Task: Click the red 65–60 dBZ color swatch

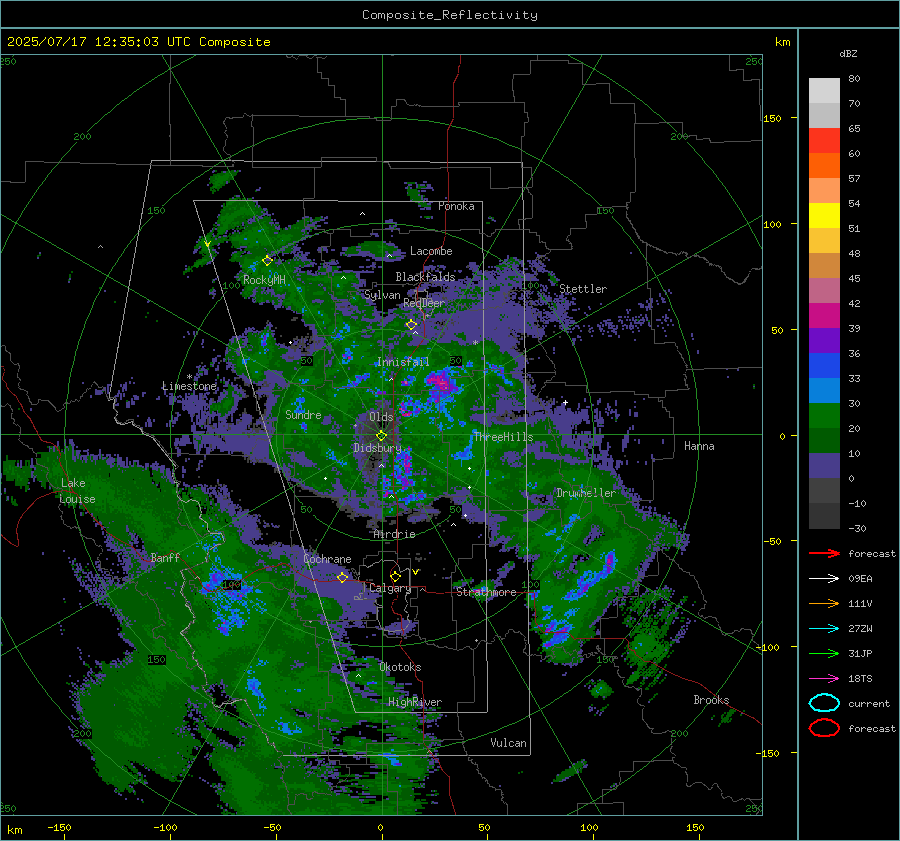Action: (x=824, y=141)
